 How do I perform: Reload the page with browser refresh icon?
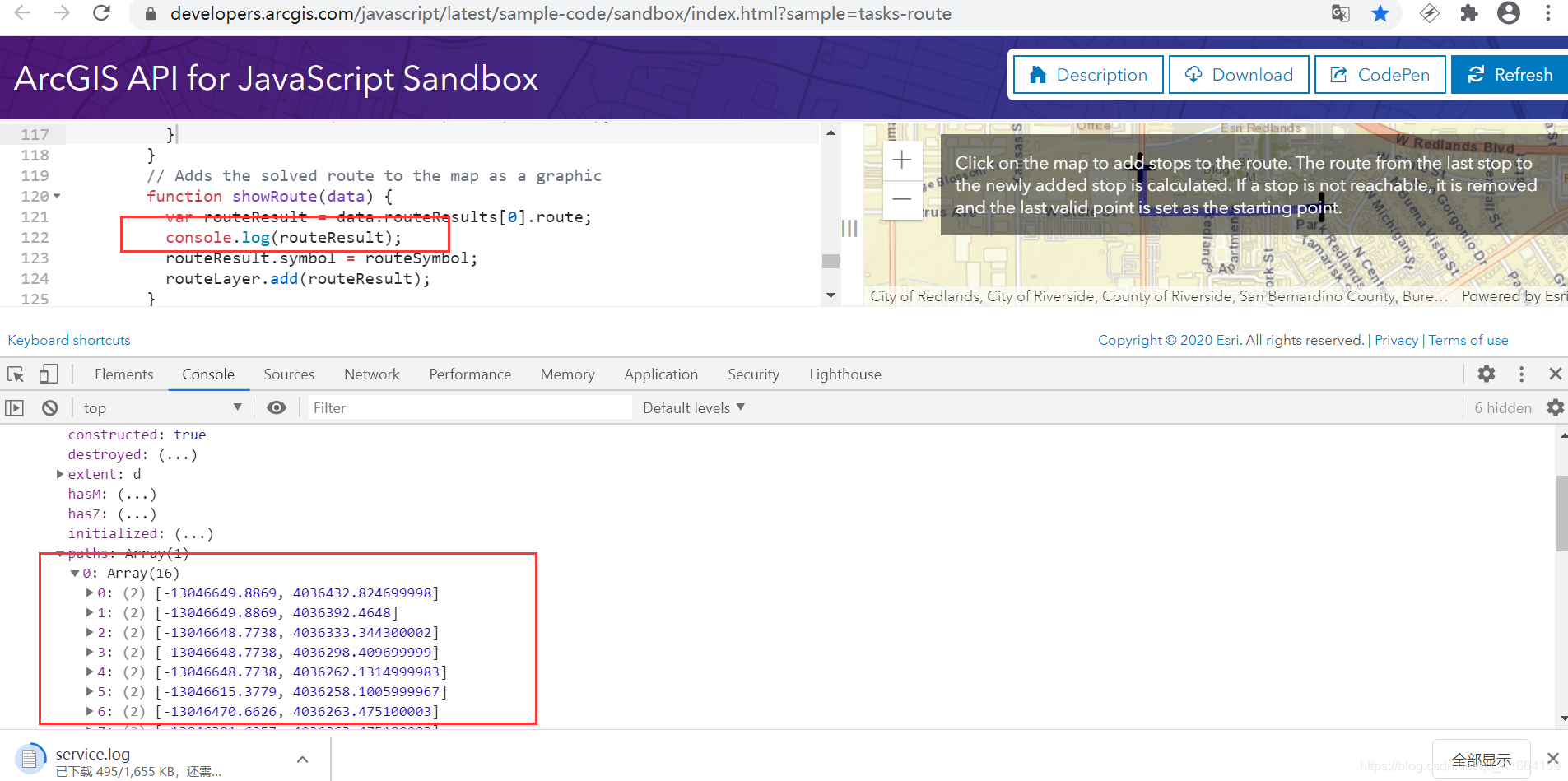pos(101,13)
